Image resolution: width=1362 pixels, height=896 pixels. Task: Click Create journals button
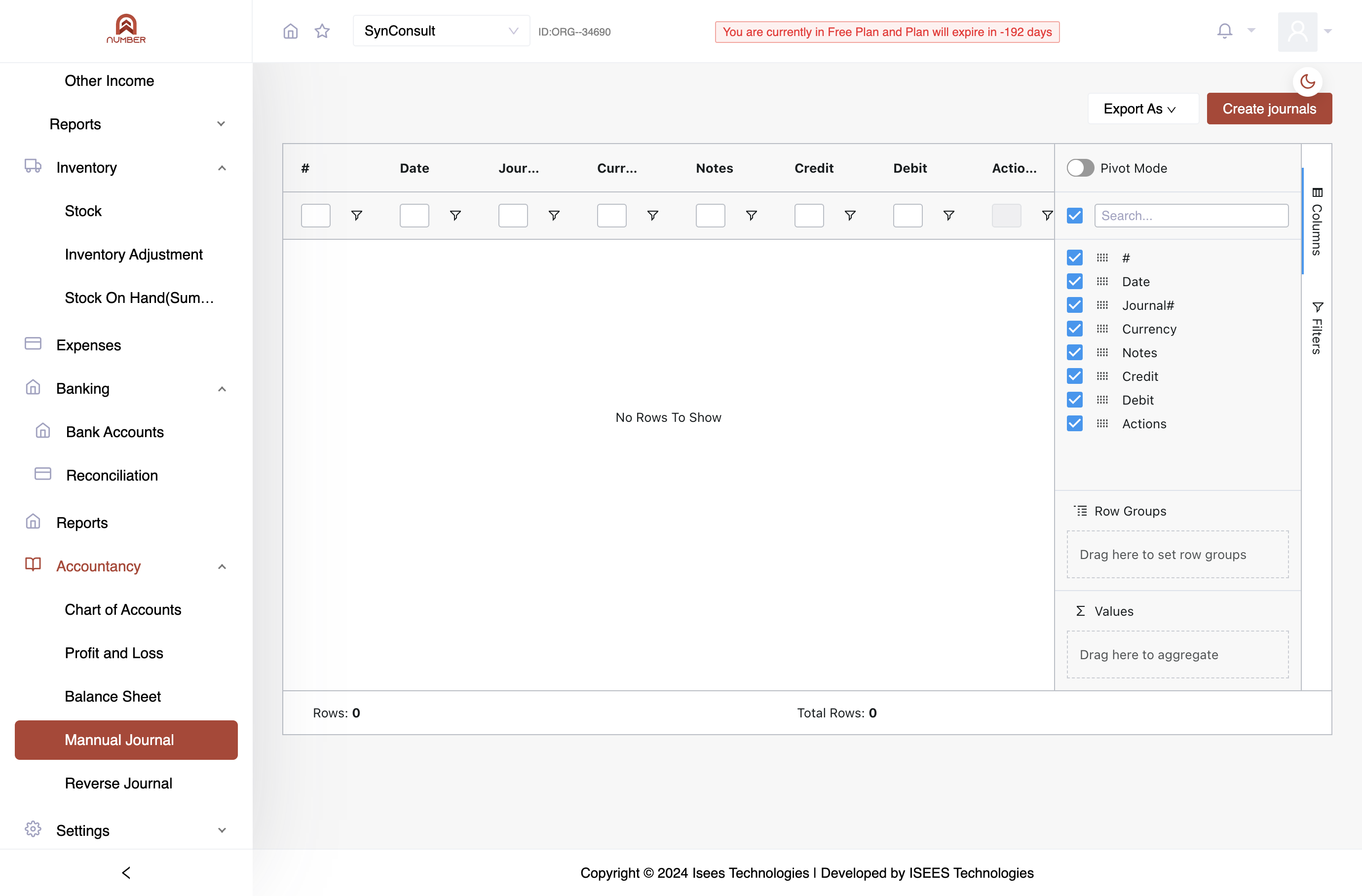click(1269, 109)
